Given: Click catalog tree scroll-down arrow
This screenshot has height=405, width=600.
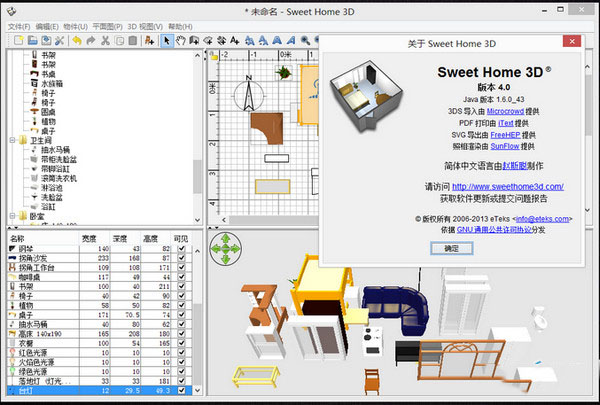Looking at the screenshot, I should tap(197, 220).
